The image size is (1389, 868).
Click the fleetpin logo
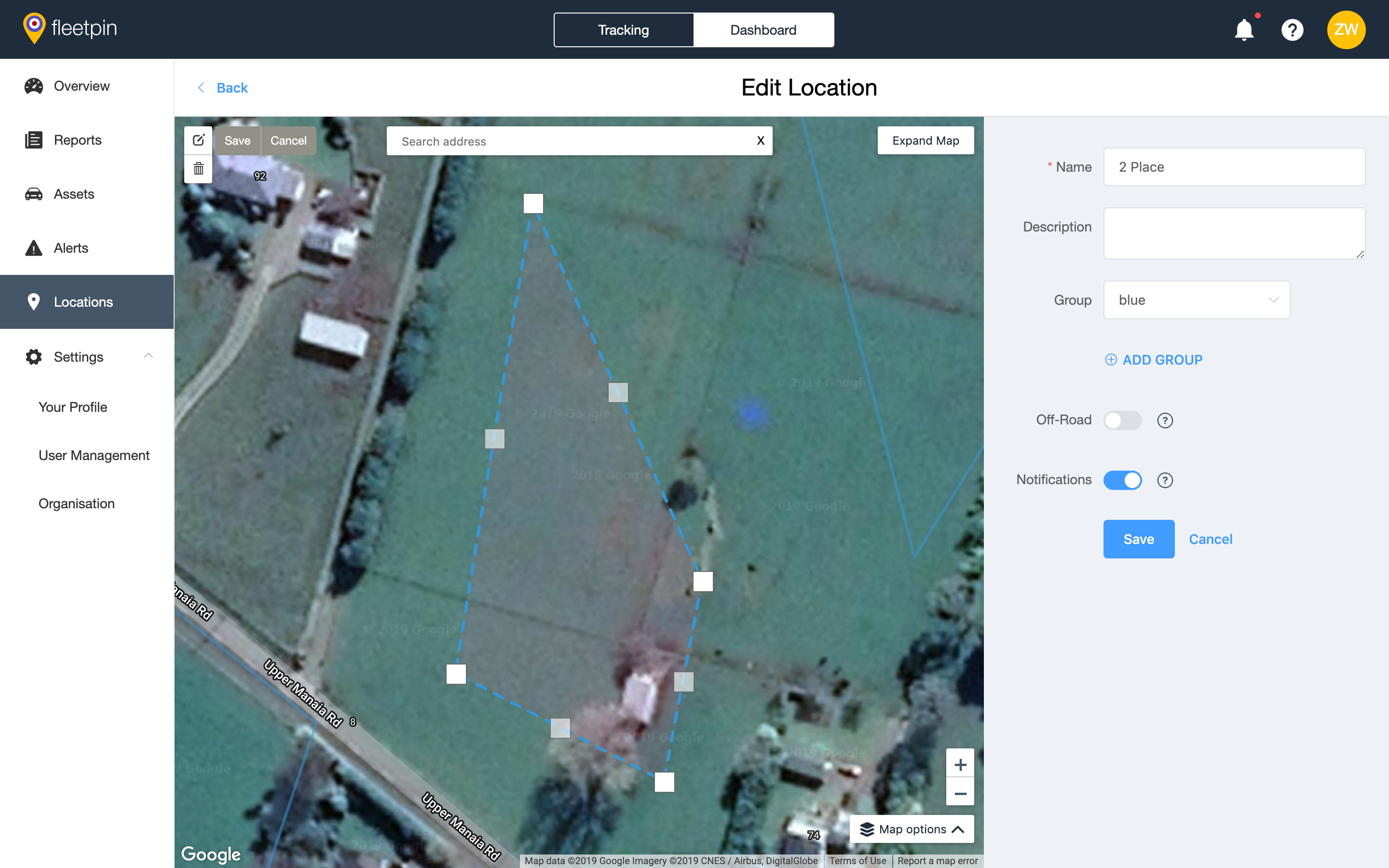pos(69,28)
